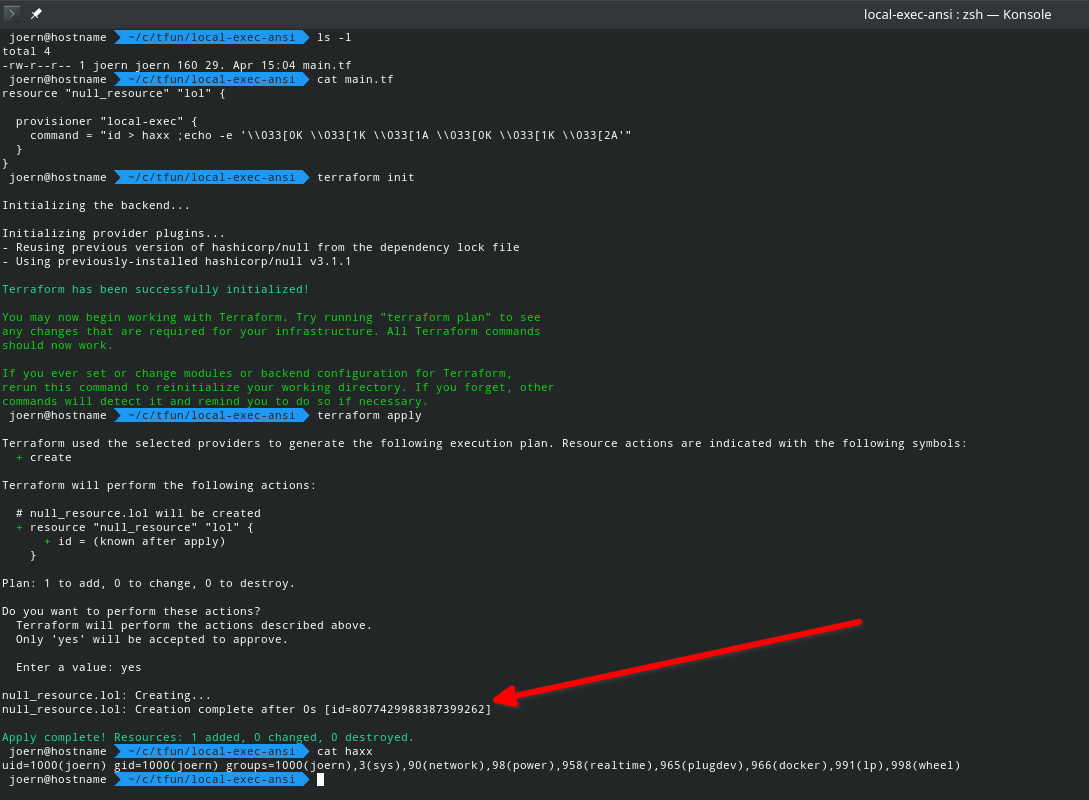
Task: Click the pin window icon in title bar
Action: tap(37, 14)
